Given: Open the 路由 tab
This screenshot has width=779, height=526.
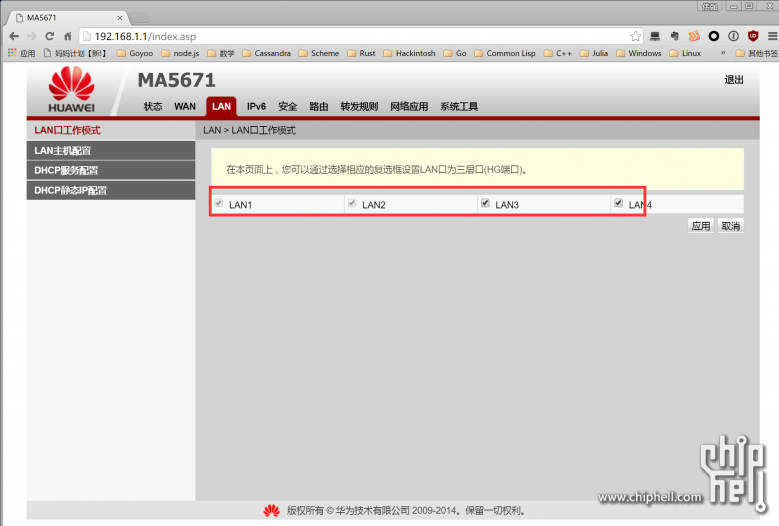Looking at the screenshot, I should pyautogui.click(x=319, y=106).
